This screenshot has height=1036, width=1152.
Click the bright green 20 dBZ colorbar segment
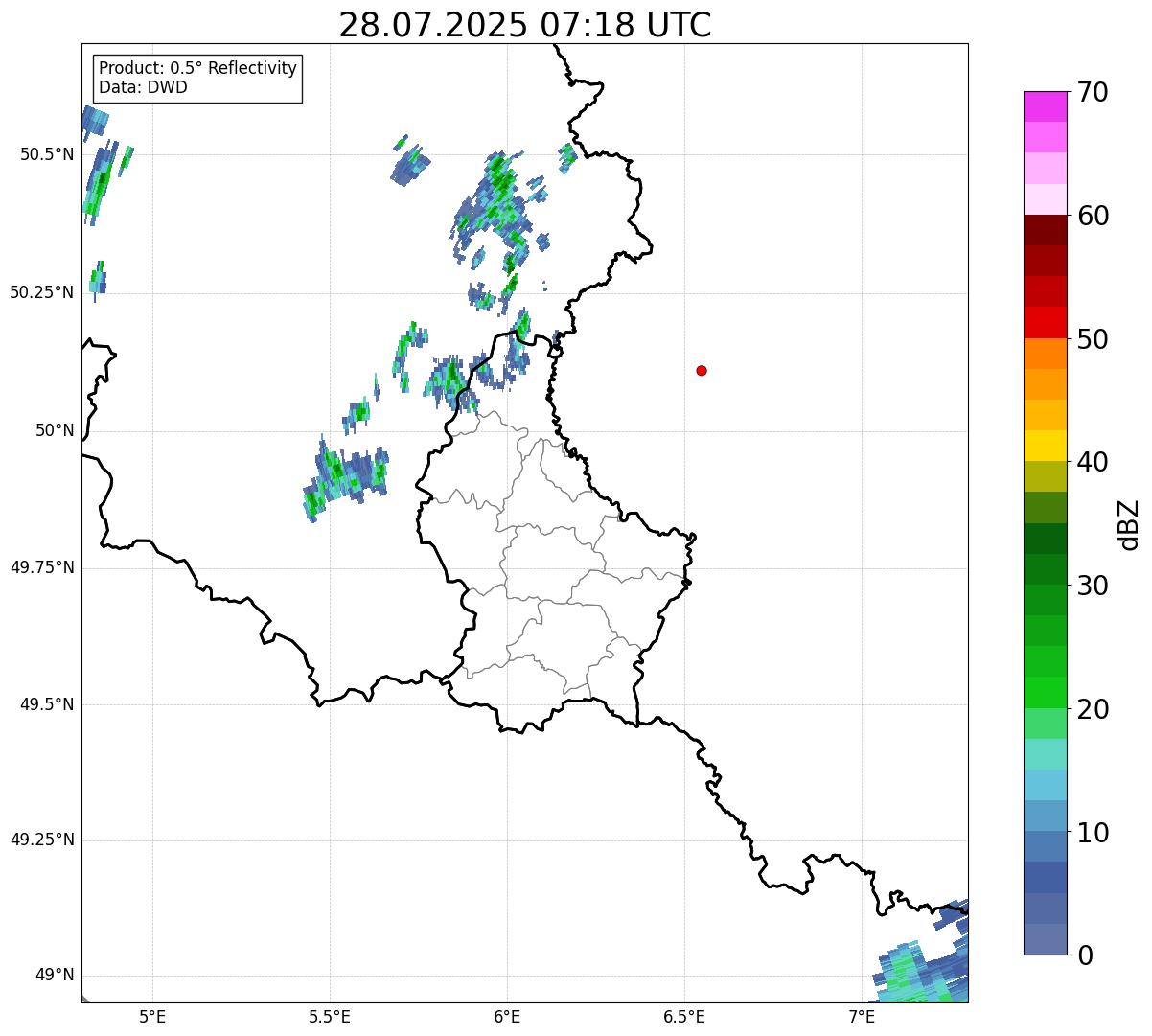tap(1046, 692)
